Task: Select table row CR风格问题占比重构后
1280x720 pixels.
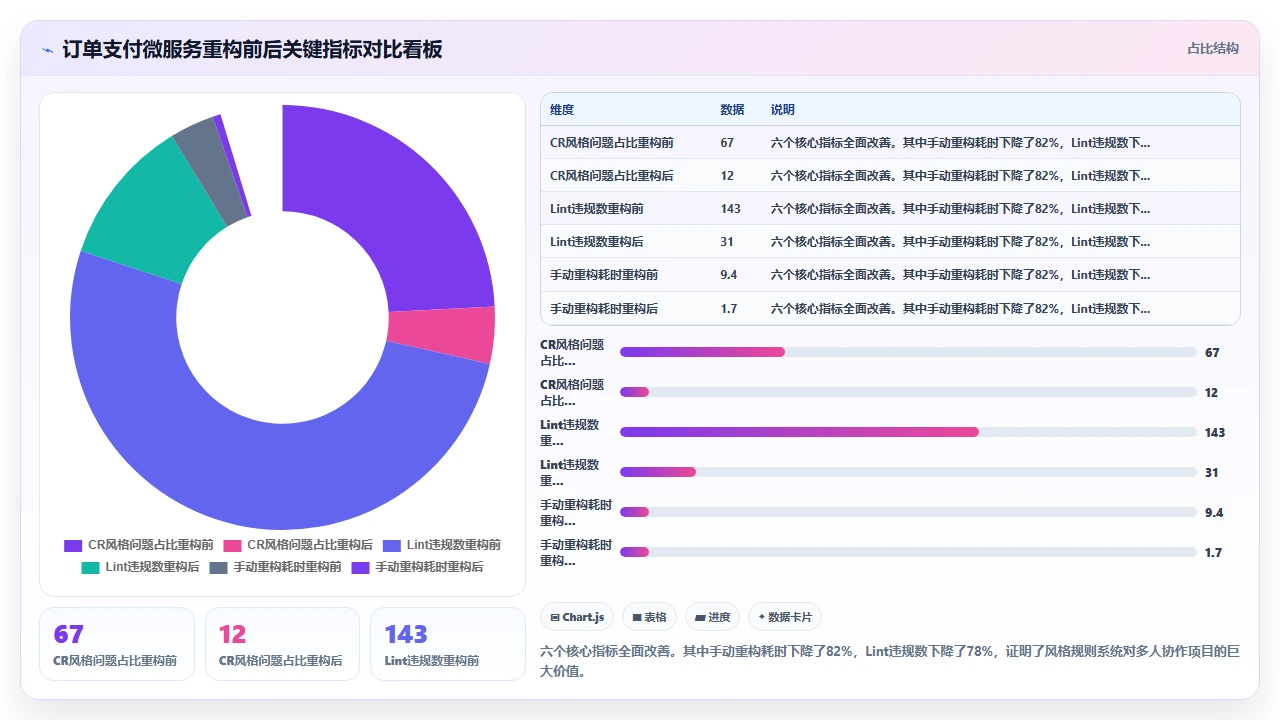Action: click(x=890, y=176)
